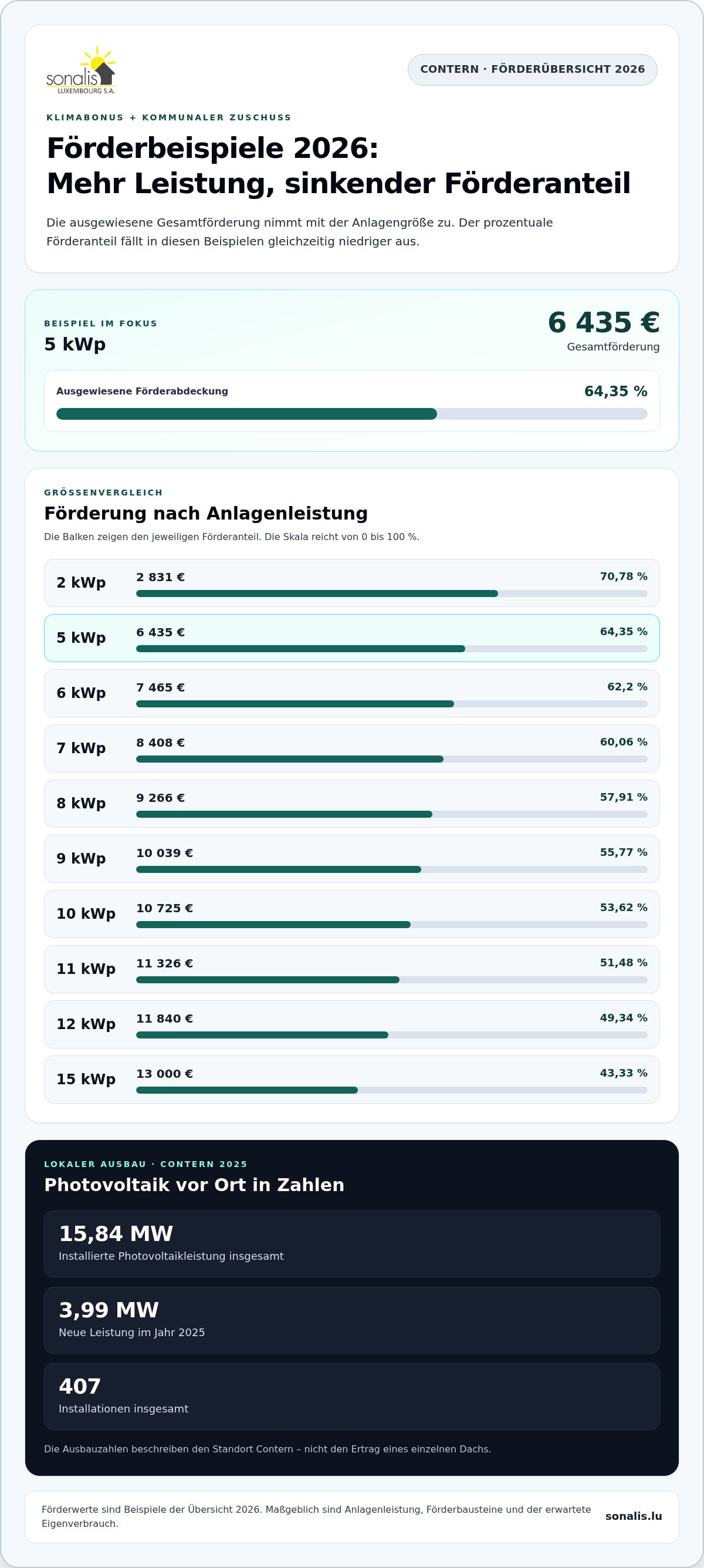
Task: Select the 15 kWp row with 13 000 €
Action: click(x=351, y=1079)
